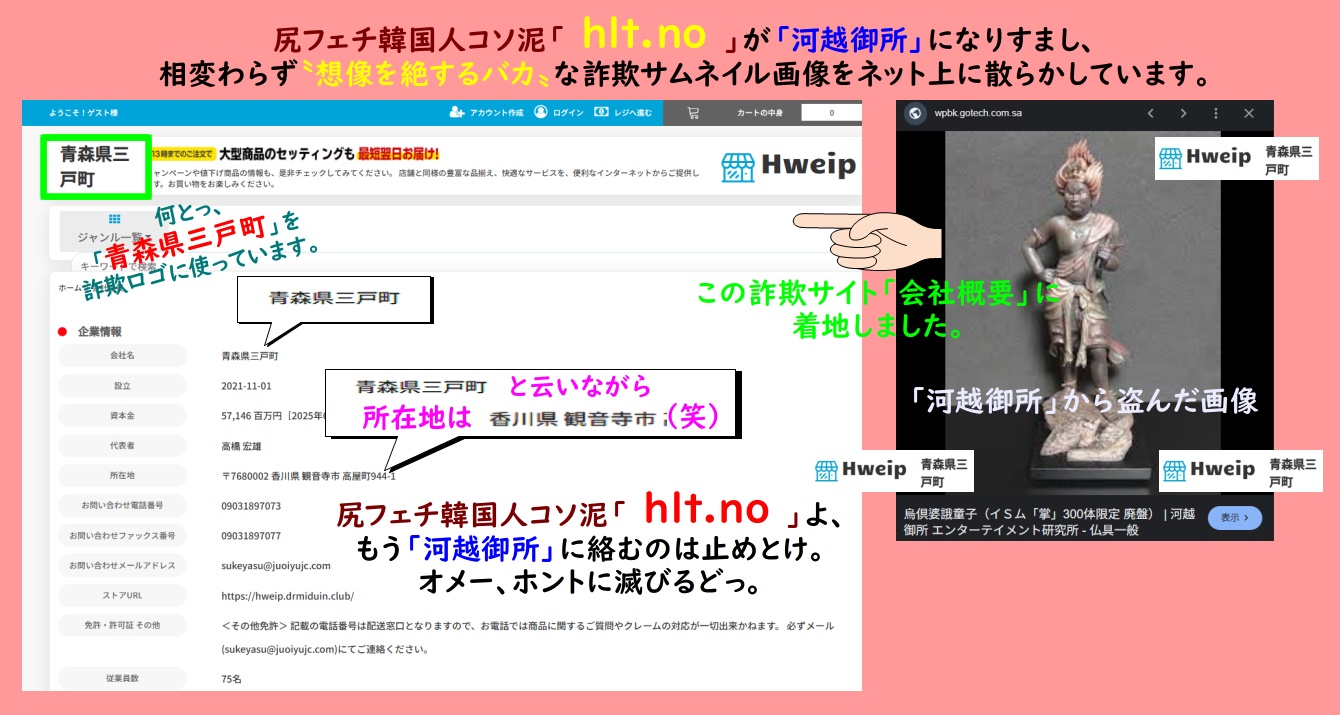The image size is (1340, 715).
Task: Click the sukeyasu@juoiyujc.com email address
Action: pos(276,565)
